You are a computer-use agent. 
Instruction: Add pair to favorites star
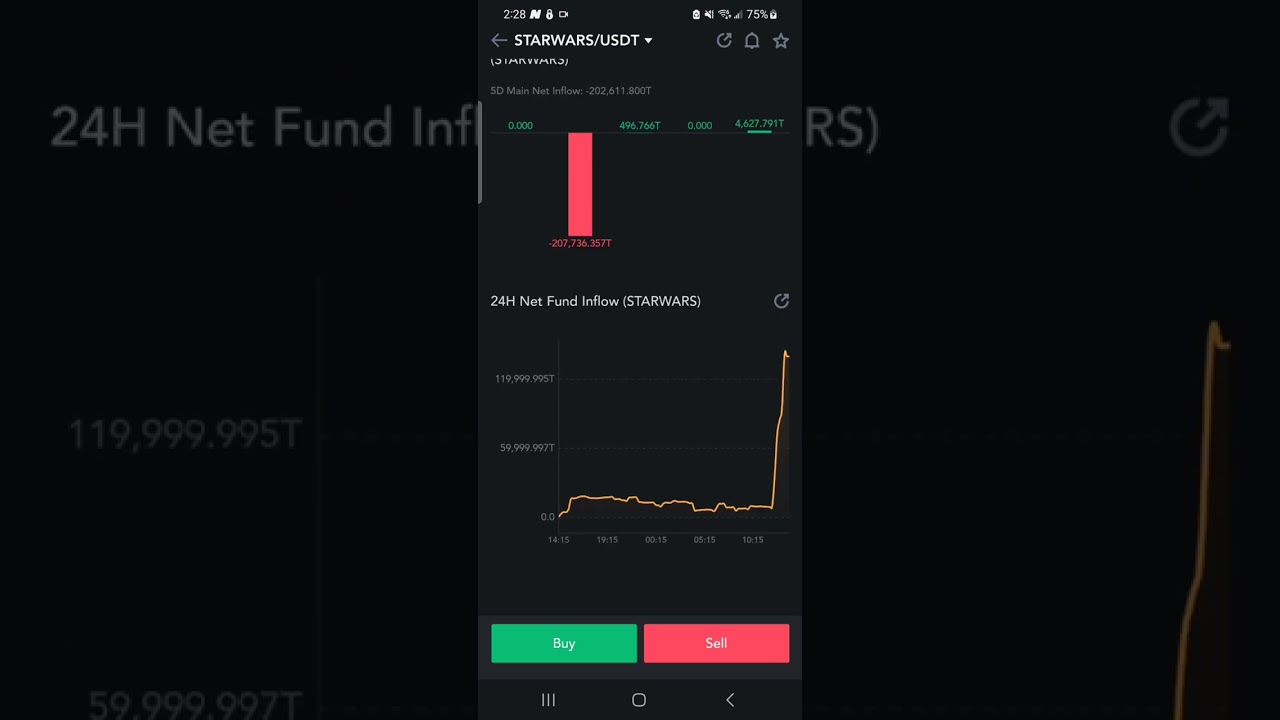pos(781,40)
